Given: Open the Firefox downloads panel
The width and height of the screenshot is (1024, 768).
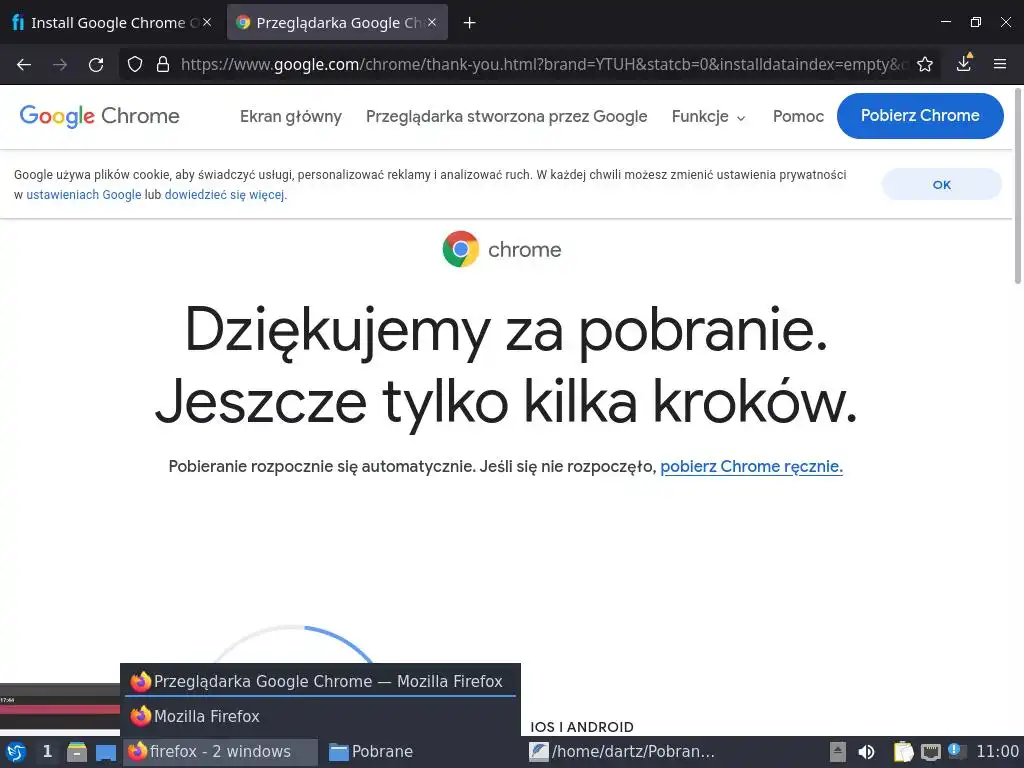Looking at the screenshot, I should [x=964, y=63].
